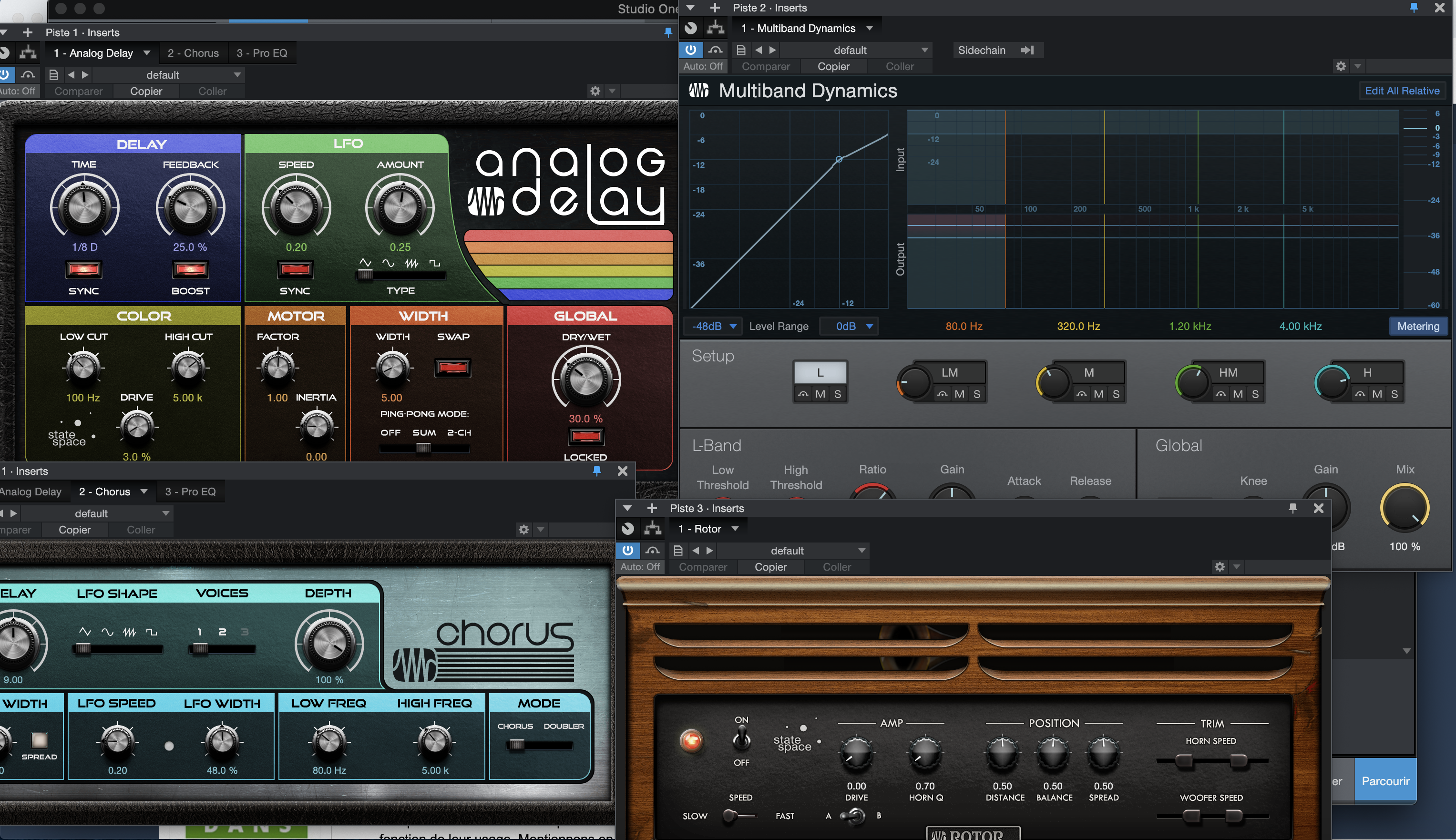Pin the Piste 3 Inserts window
This screenshot has width=1456, height=840.
pyautogui.click(x=1293, y=508)
